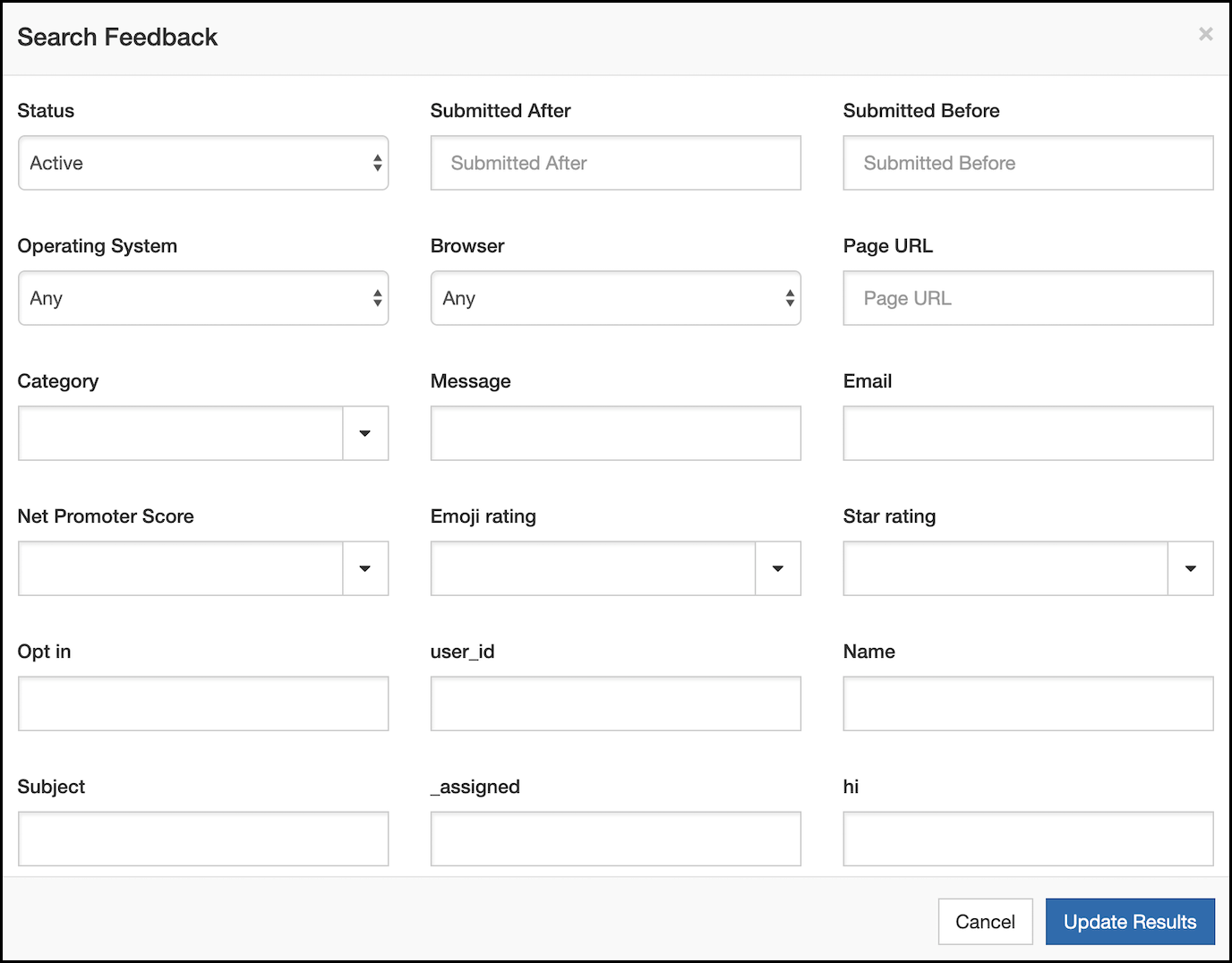
Task: Click the Cancel button
Action: coord(985,921)
